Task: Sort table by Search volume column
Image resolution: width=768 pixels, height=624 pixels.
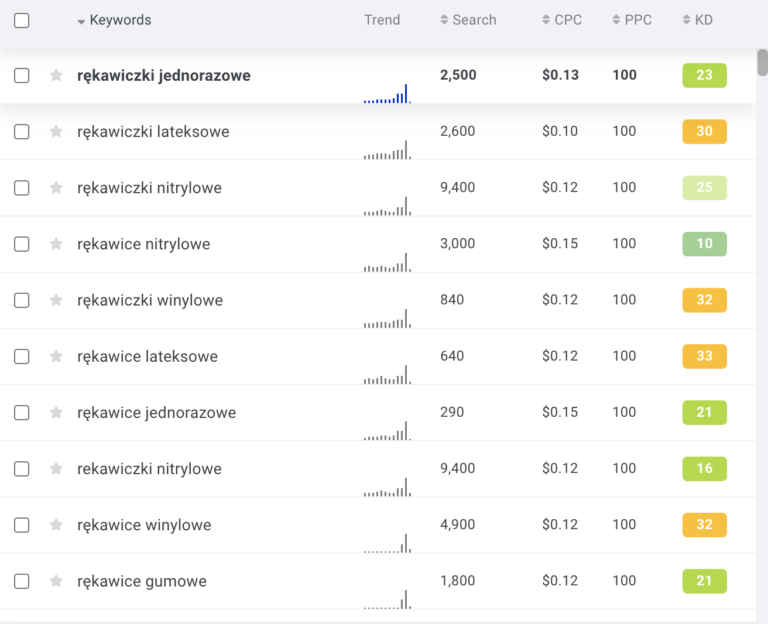Action: [468, 20]
